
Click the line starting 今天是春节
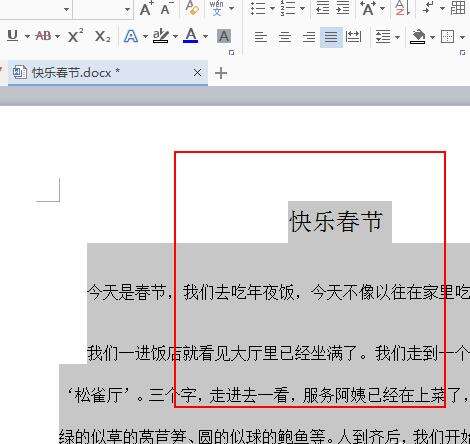278,293
